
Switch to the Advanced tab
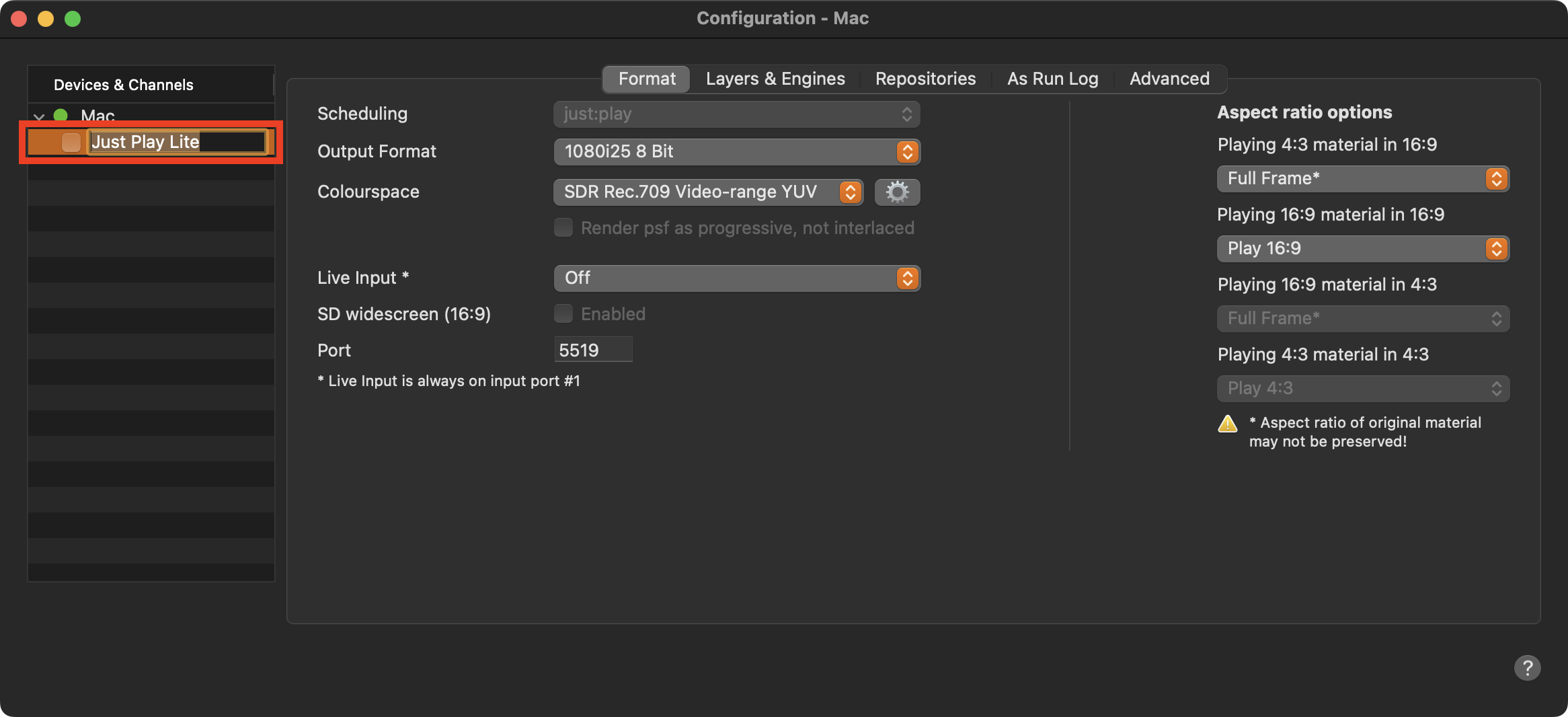[1169, 79]
